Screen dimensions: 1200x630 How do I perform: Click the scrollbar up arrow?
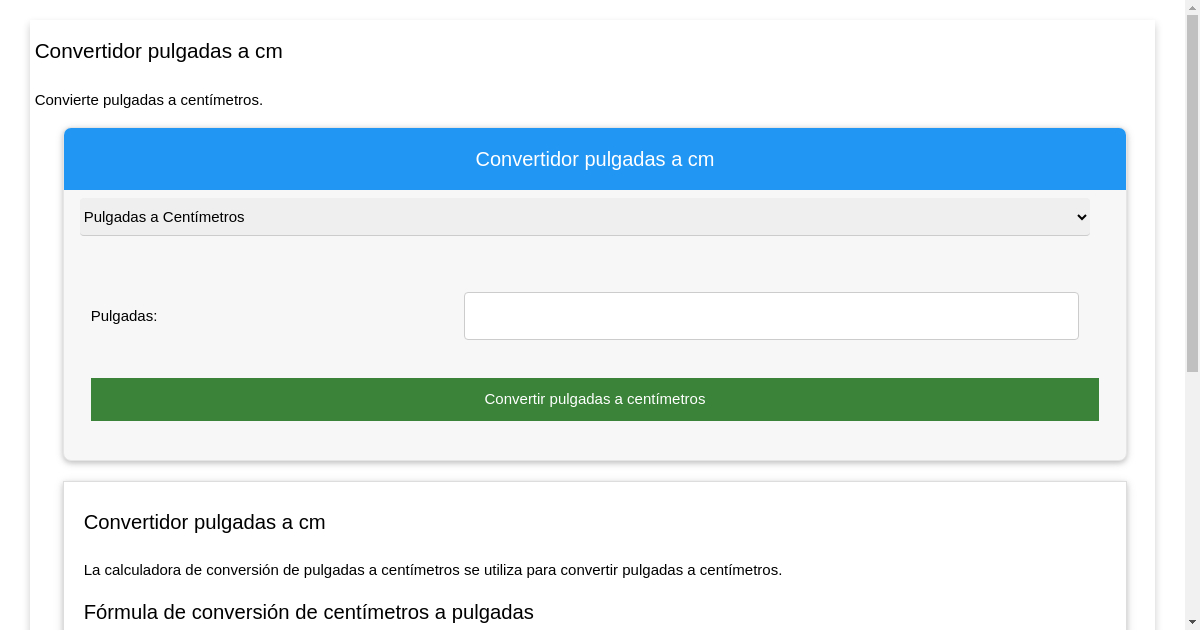[1192, 7]
